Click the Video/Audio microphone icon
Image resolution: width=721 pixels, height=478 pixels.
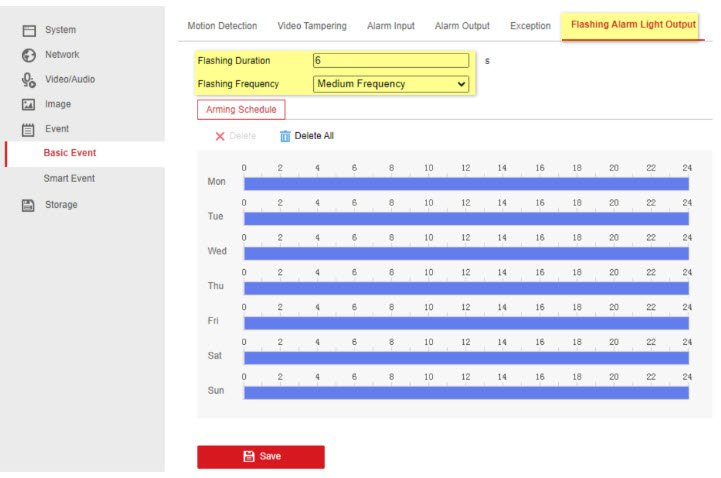[29, 80]
